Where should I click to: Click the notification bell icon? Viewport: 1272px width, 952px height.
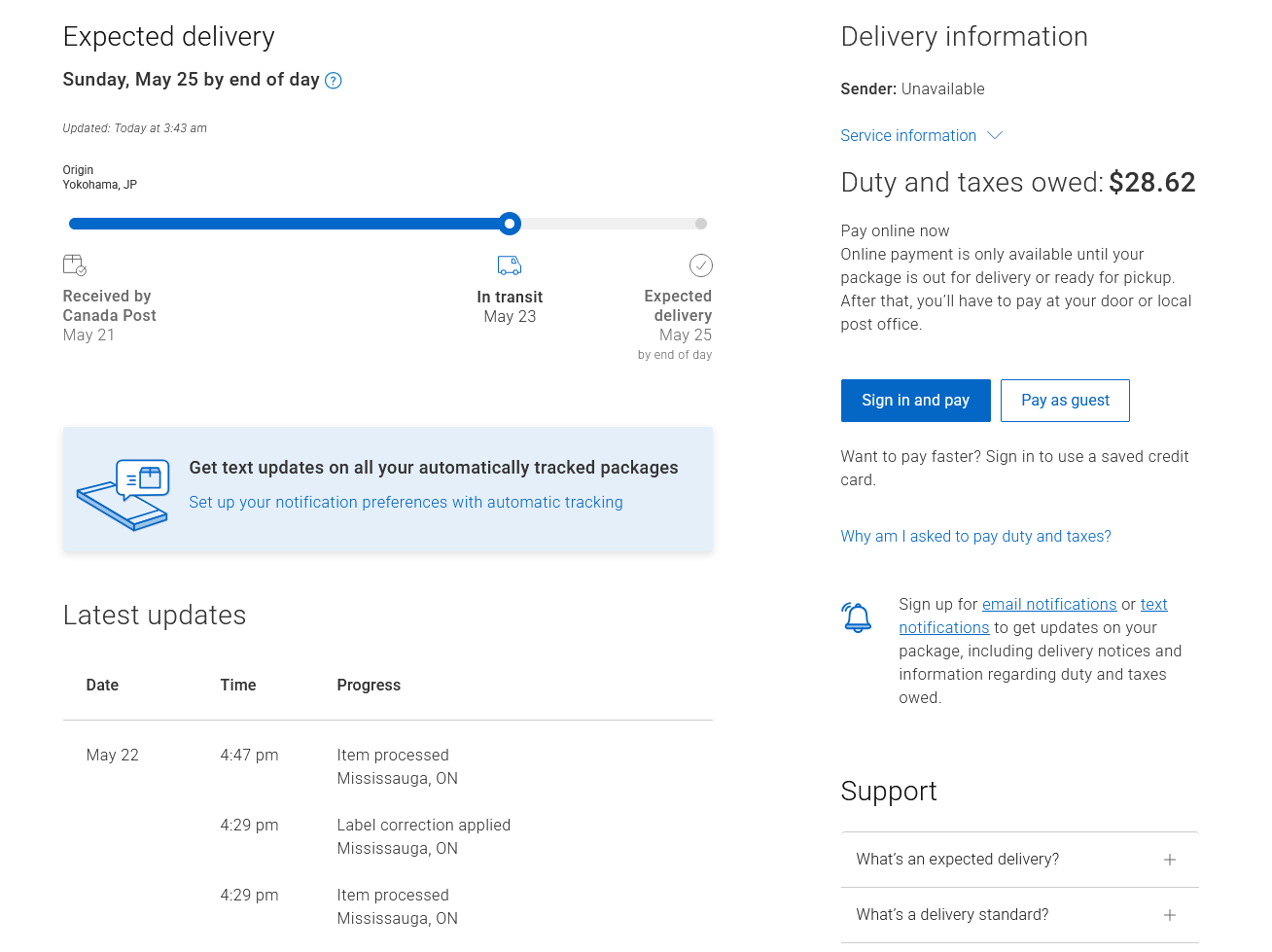tap(857, 617)
